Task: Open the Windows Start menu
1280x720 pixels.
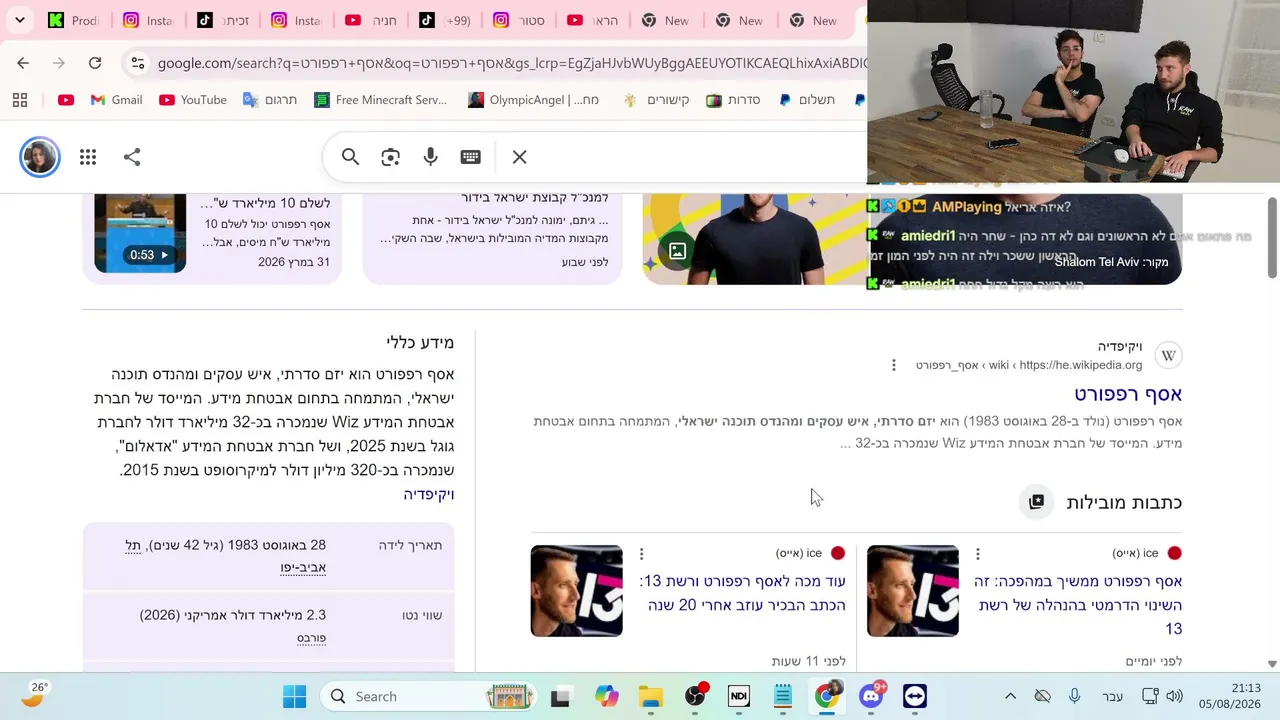Action: click(294, 697)
